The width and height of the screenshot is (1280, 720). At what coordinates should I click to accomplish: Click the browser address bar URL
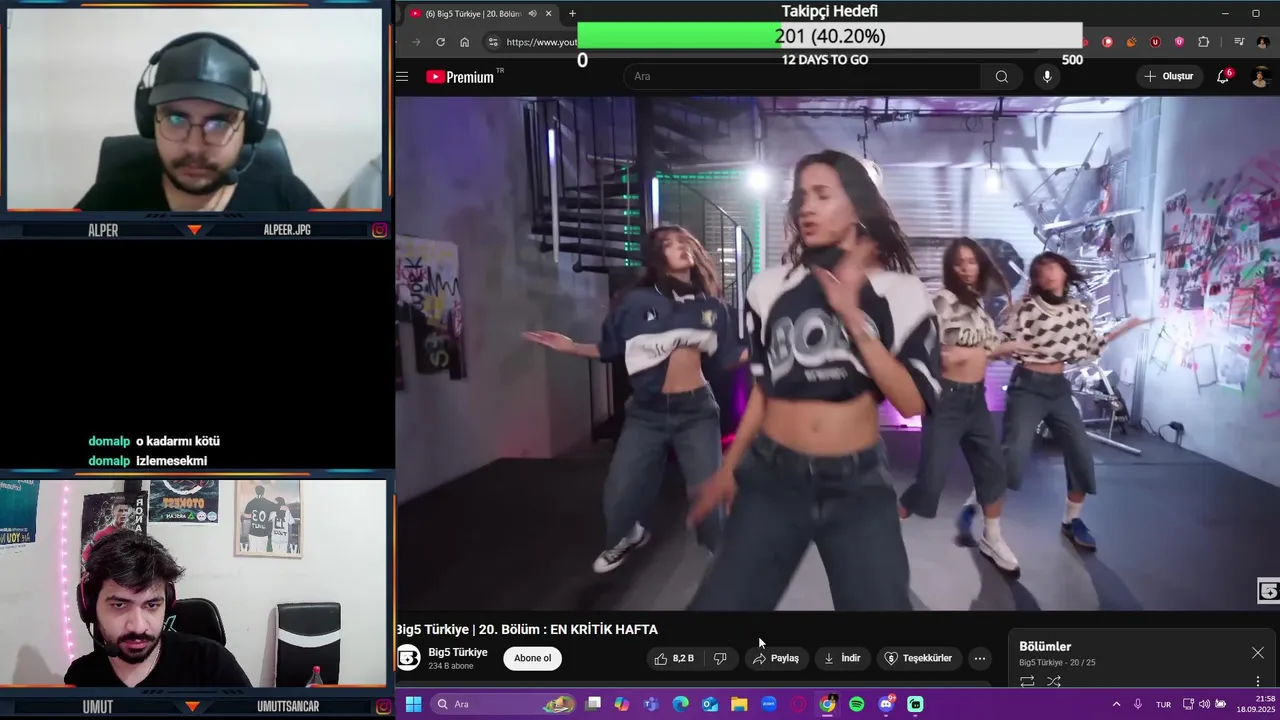[542, 42]
